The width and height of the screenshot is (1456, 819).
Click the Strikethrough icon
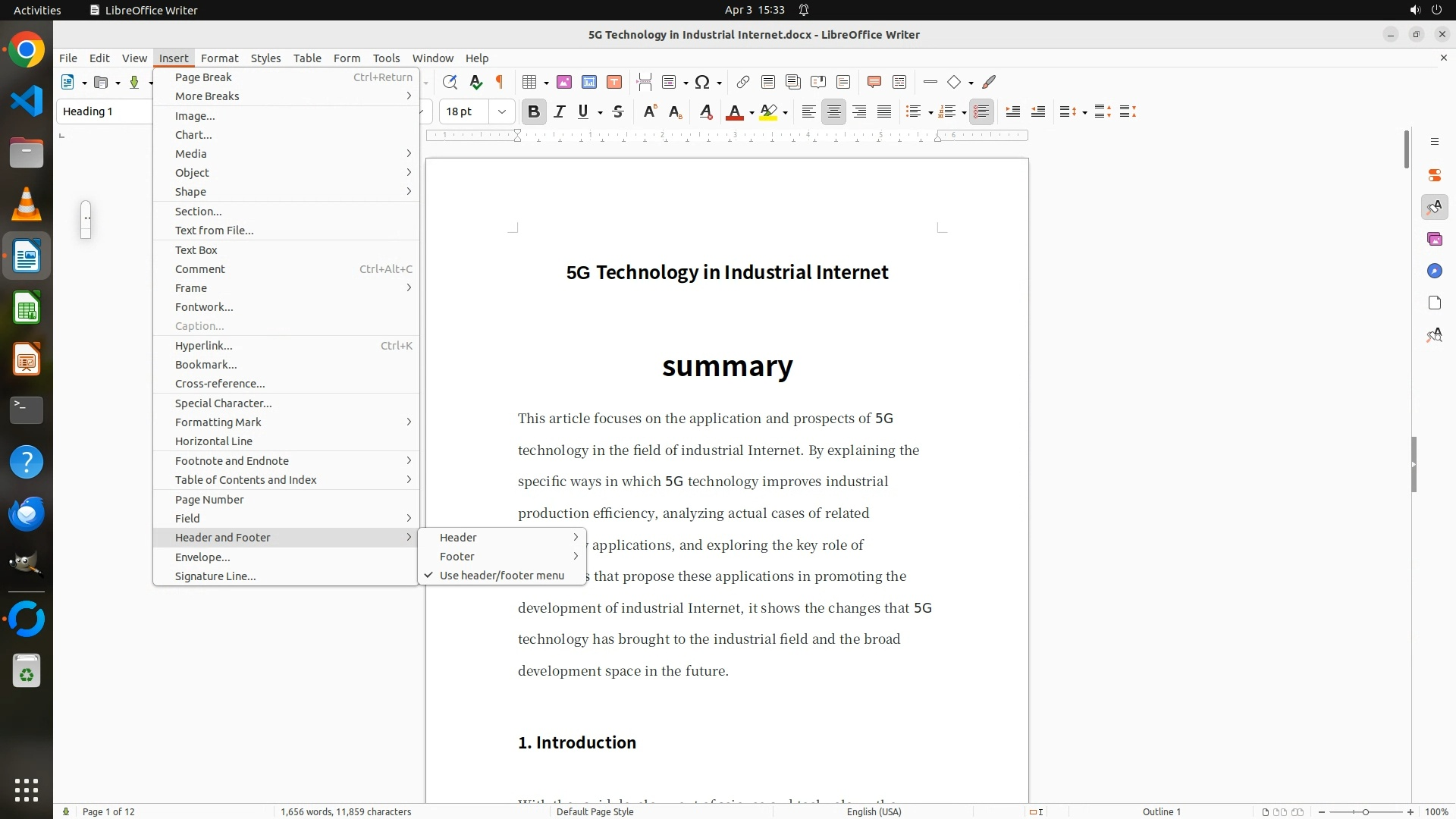point(618,112)
